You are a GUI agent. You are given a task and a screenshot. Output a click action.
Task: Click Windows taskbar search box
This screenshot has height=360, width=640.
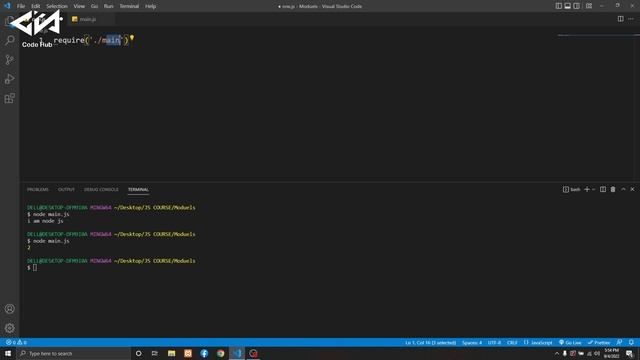pos(74,353)
